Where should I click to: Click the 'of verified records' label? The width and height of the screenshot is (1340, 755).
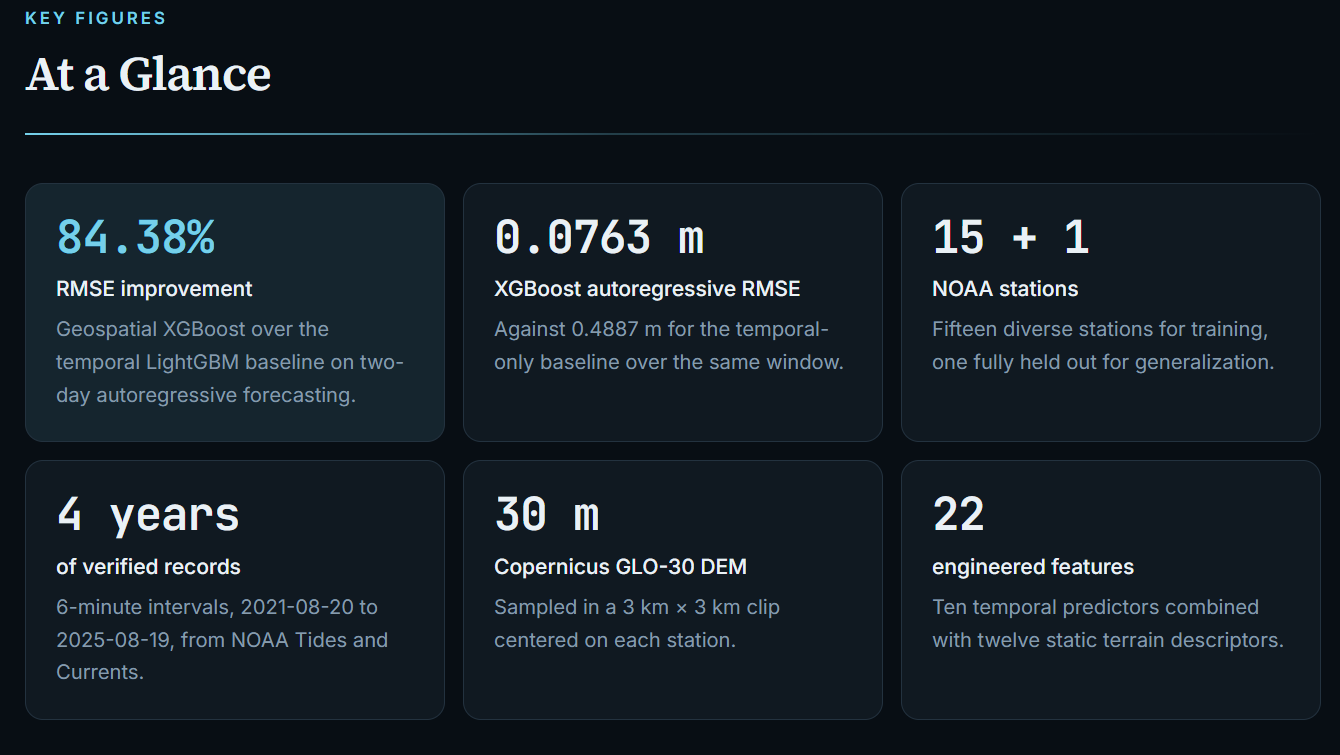149,567
